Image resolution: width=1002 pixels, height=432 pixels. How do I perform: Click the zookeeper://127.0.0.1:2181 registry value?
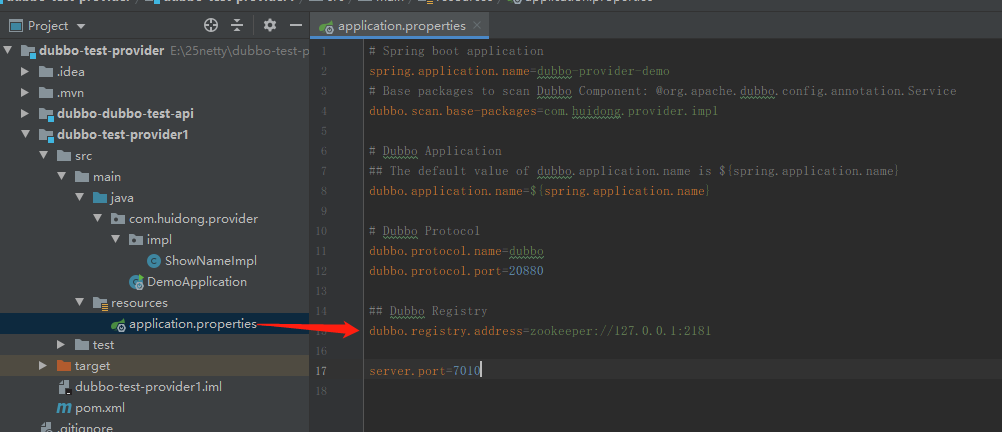click(x=620, y=331)
